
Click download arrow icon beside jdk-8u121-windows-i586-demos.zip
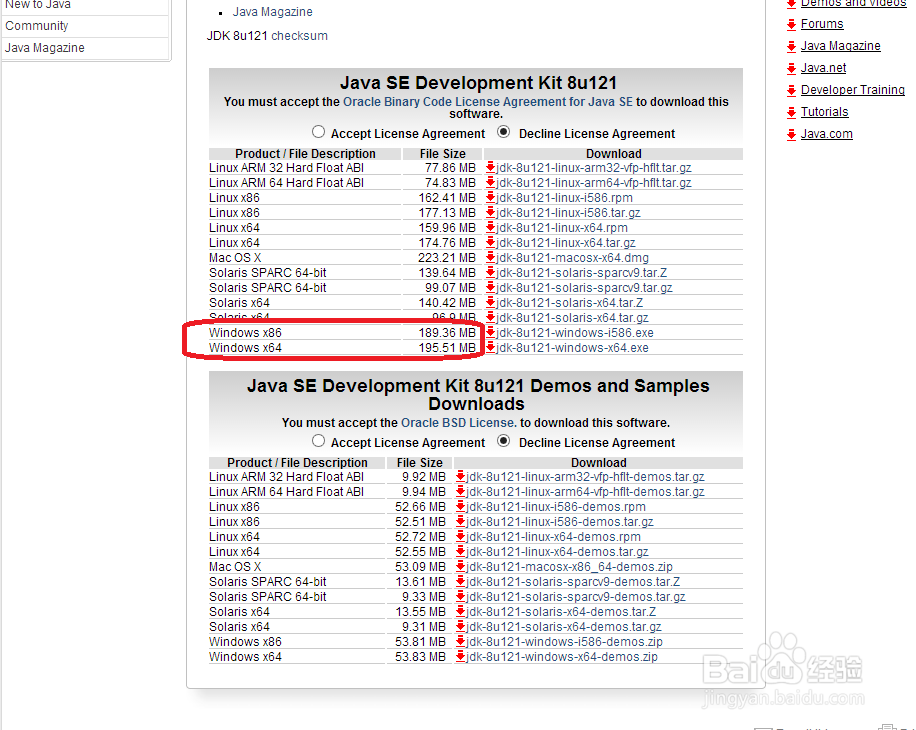tap(460, 642)
